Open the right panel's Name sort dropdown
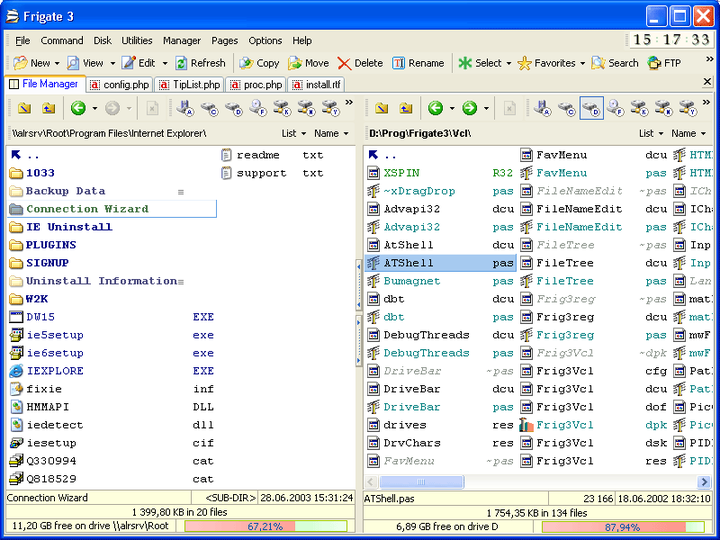Screen dimensions: 720x540 pos(689,133)
